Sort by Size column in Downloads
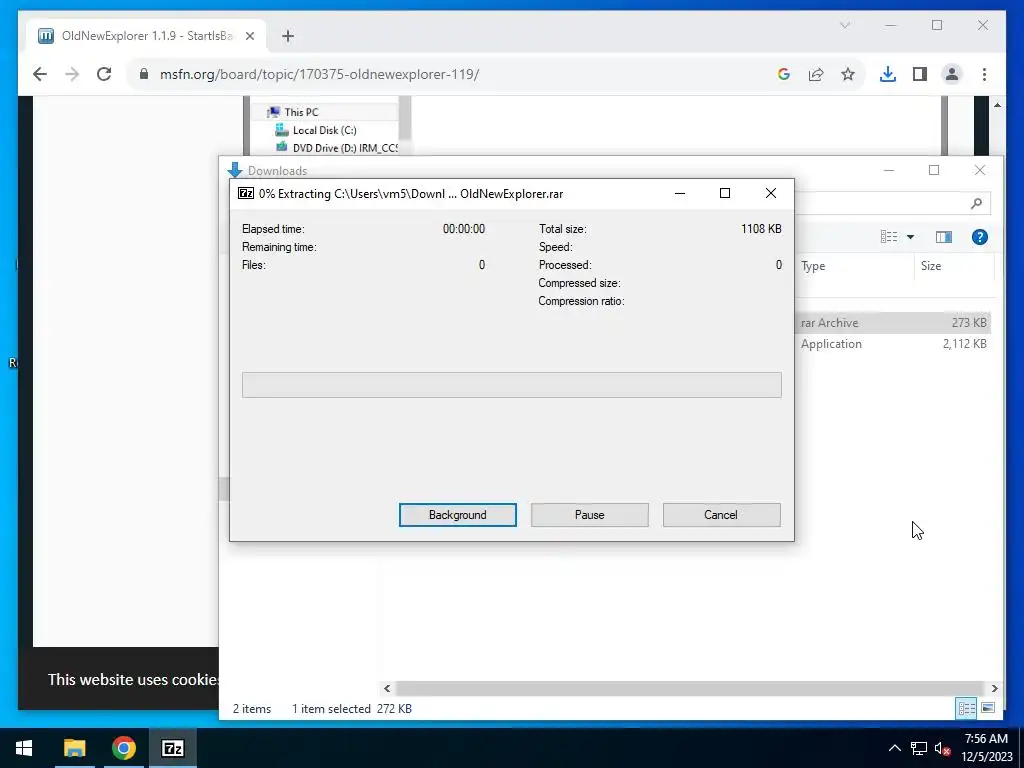The height and width of the screenshot is (768, 1024). [x=953, y=266]
